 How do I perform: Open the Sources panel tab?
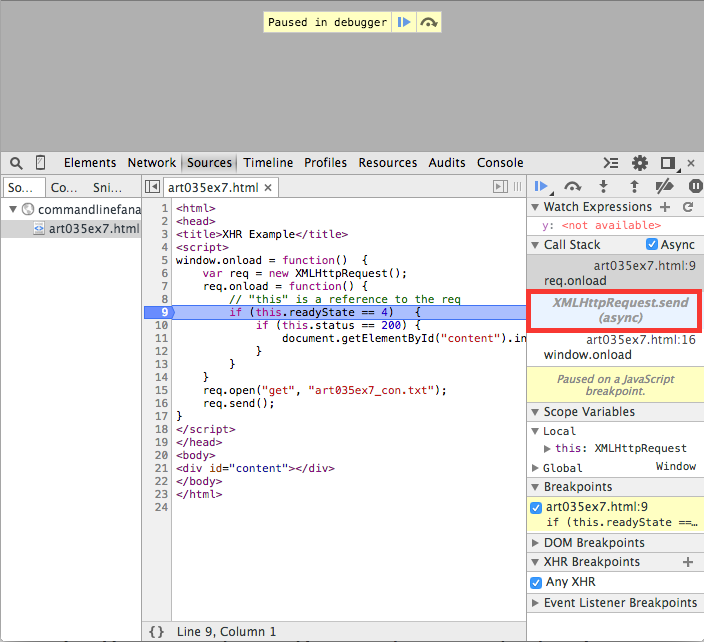[x=209, y=163]
